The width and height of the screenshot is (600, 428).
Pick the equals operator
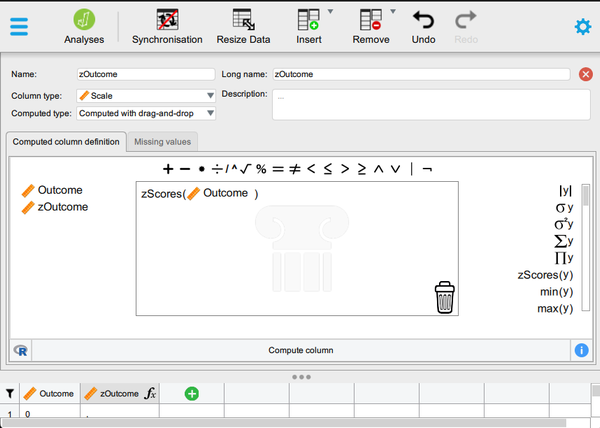click(278, 169)
